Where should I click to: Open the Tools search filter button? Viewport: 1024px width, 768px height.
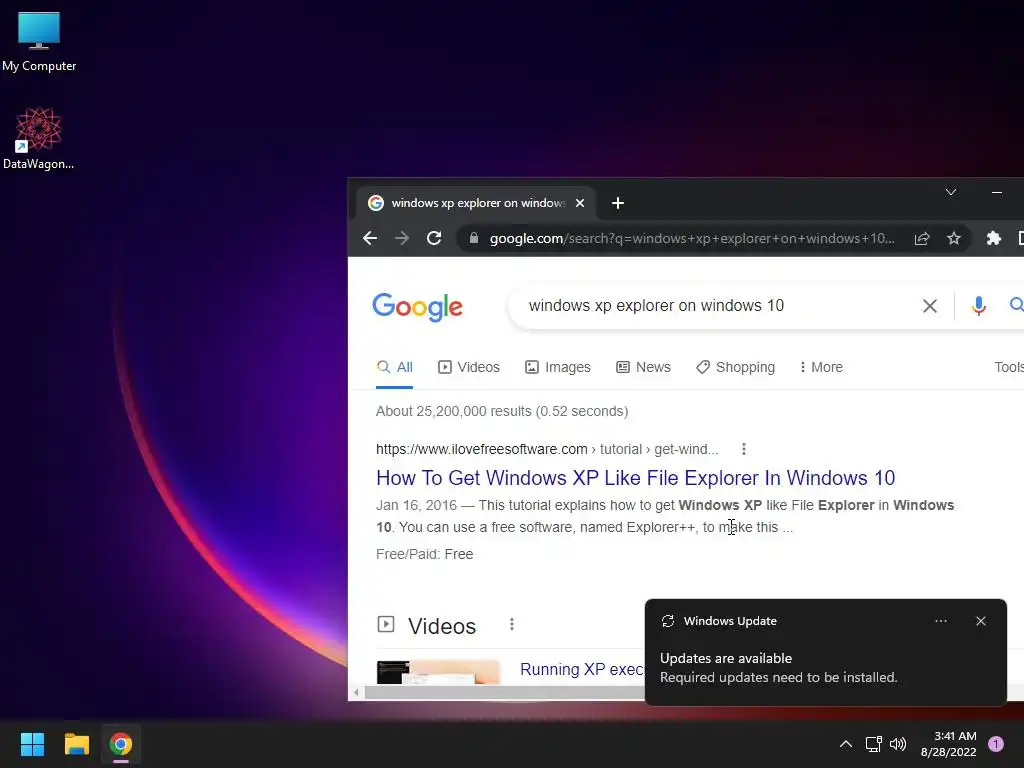1009,367
